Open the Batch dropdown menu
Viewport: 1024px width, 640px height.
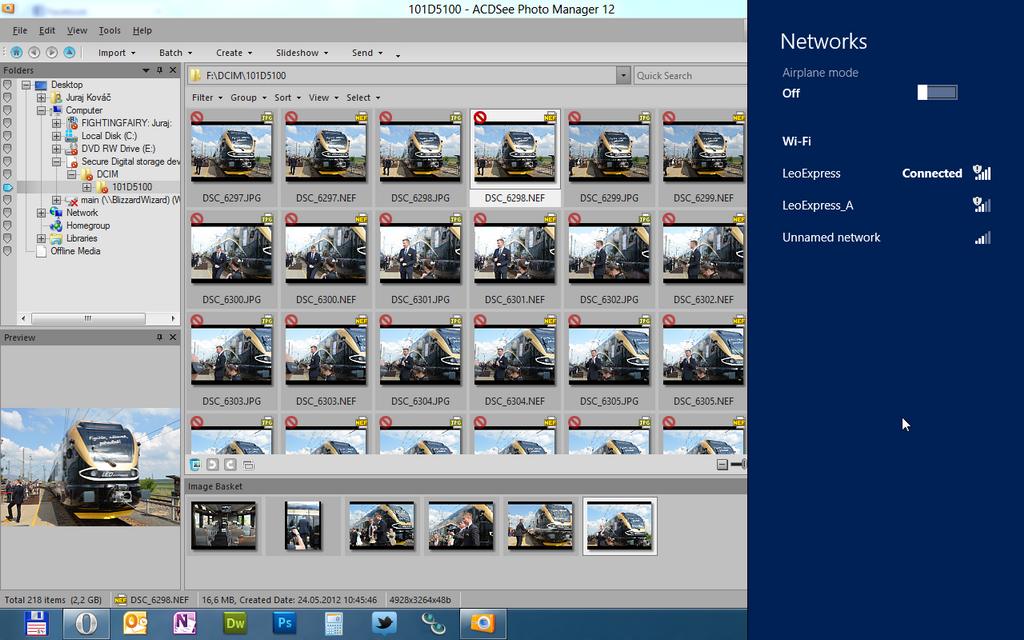(176, 53)
